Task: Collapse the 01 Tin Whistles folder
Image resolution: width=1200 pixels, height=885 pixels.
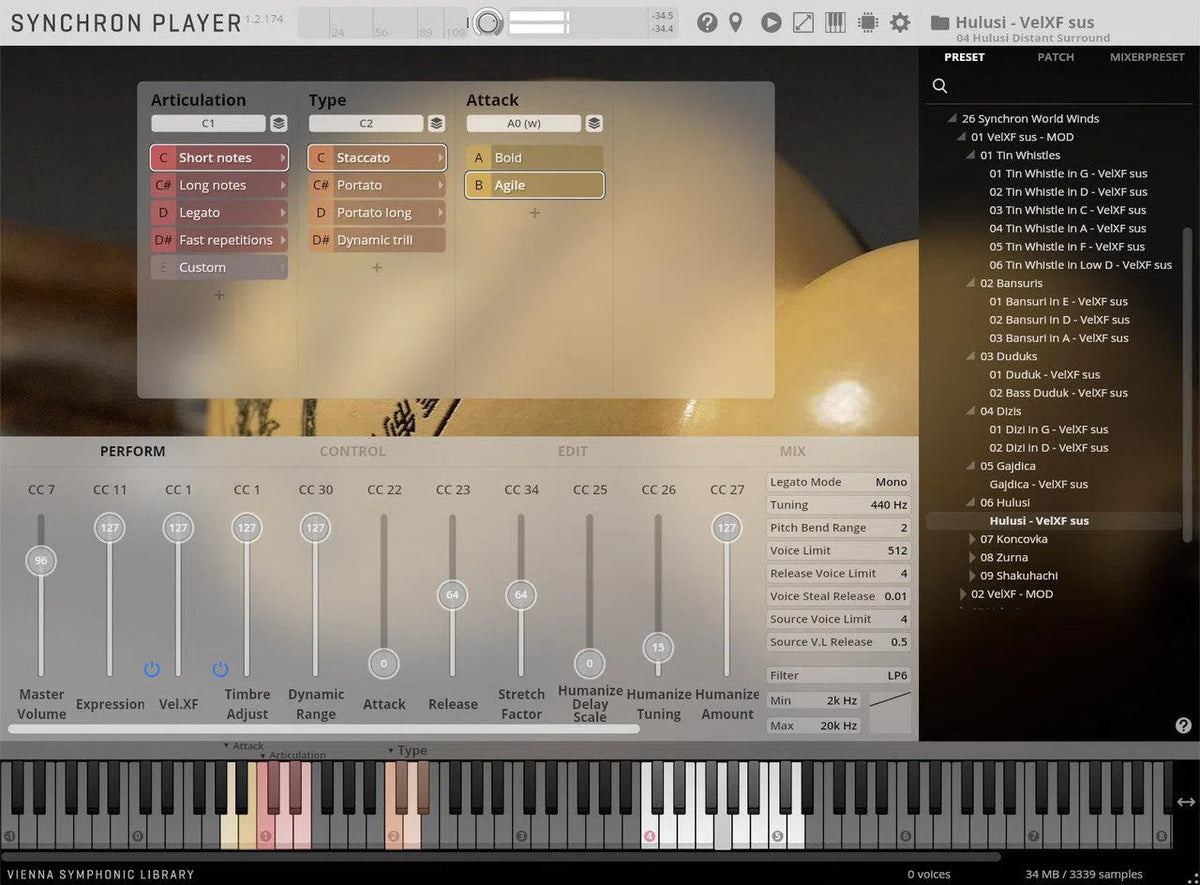Action: point(971,155)
